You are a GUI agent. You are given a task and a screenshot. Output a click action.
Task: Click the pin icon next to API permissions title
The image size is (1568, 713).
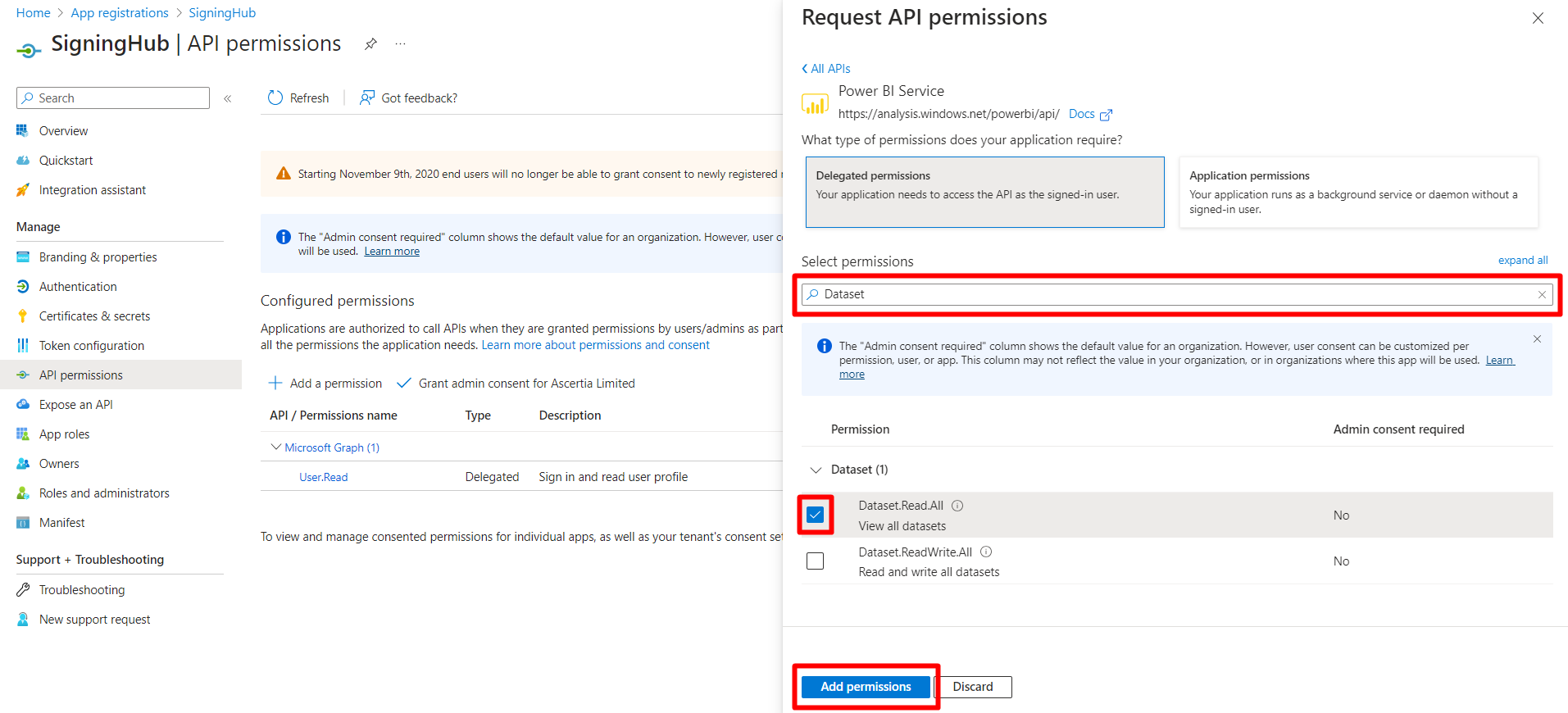click(x=370, y=44)
